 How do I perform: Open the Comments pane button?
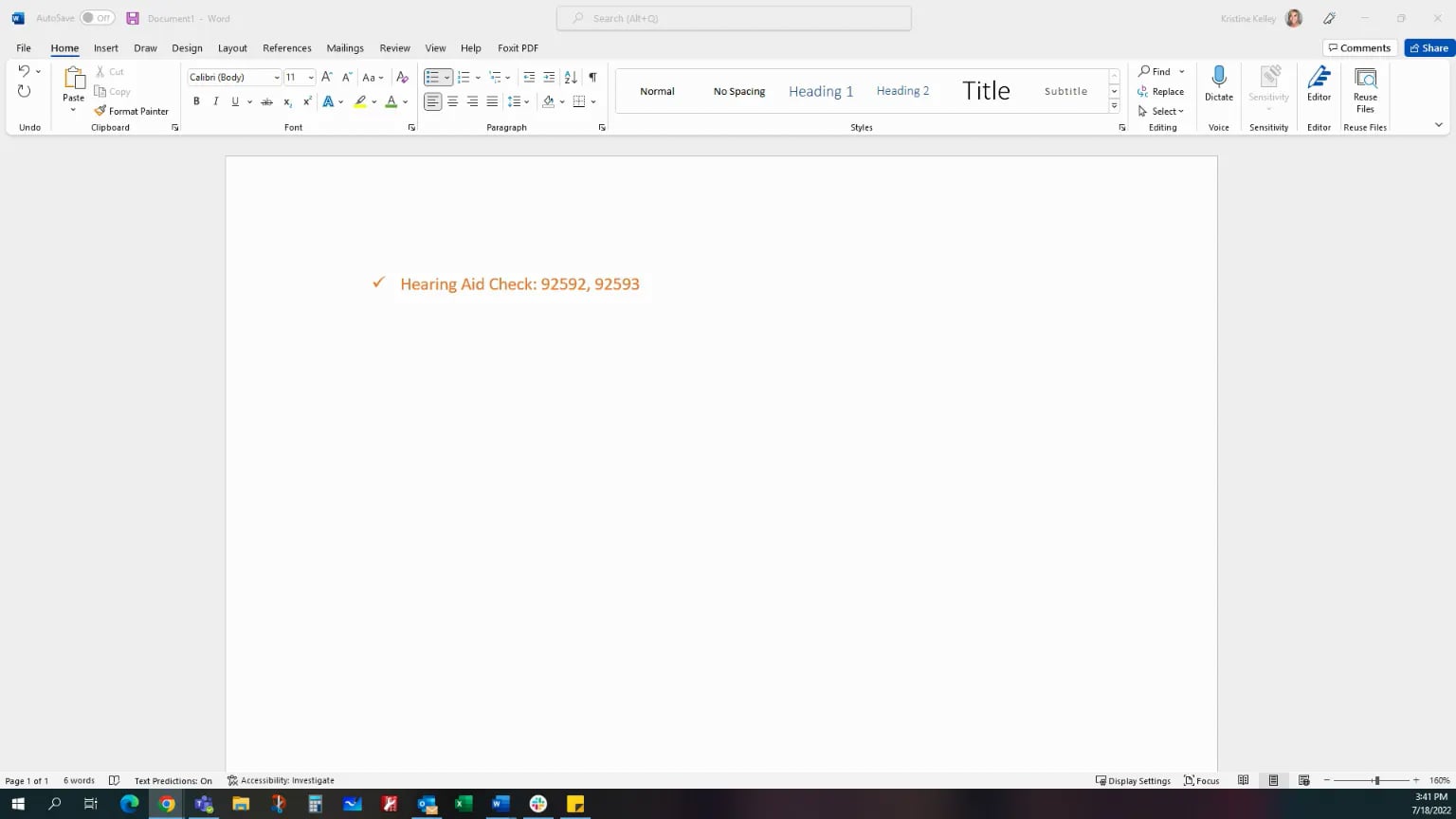click(x=1359, y=47)
